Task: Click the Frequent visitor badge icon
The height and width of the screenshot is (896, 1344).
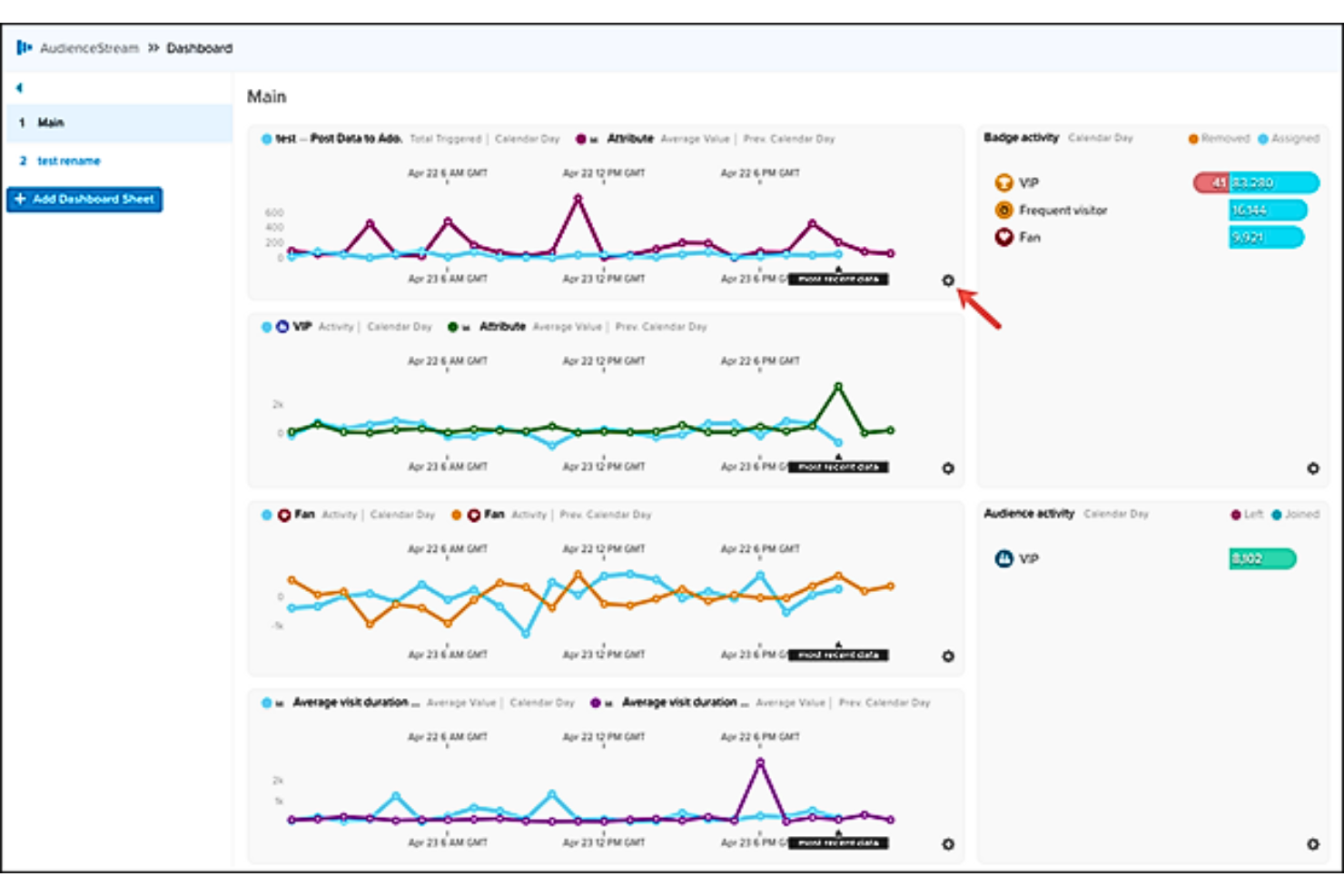Action: [1003, 209]
